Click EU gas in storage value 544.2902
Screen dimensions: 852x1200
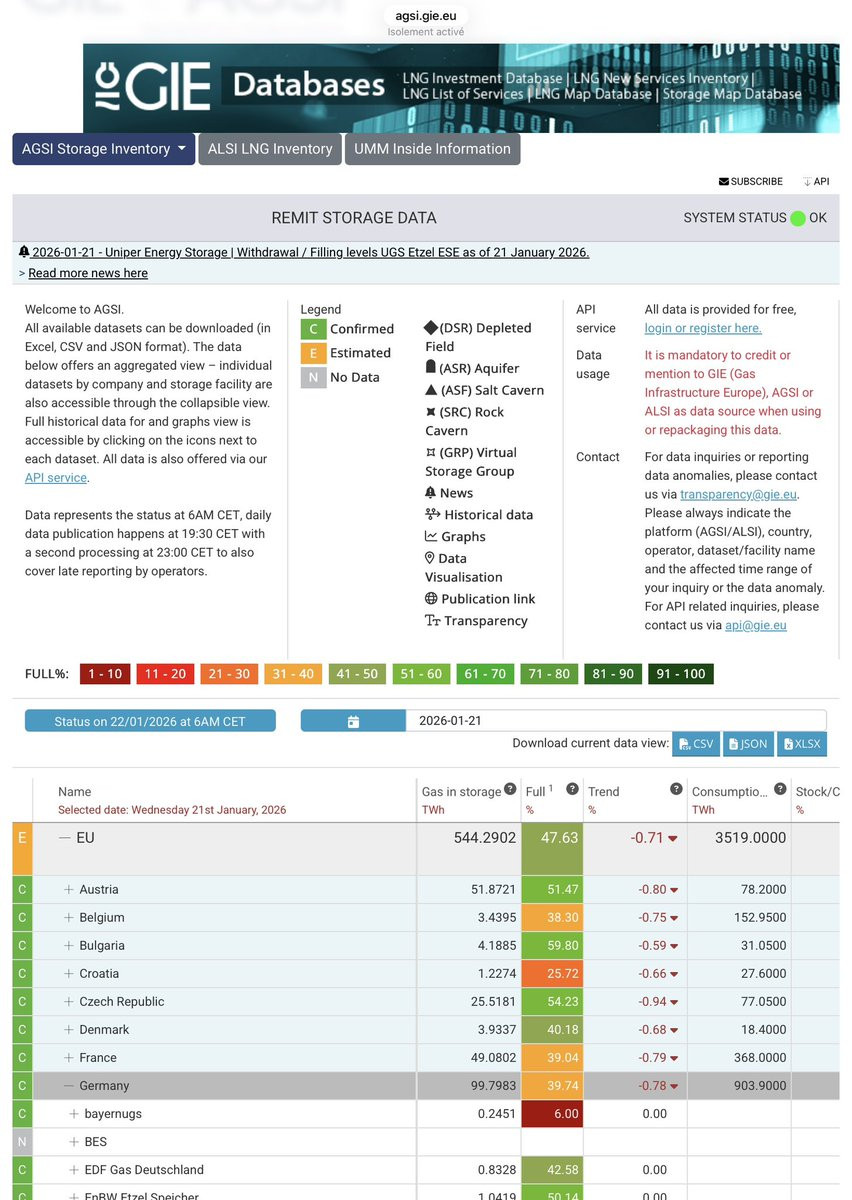485,838
